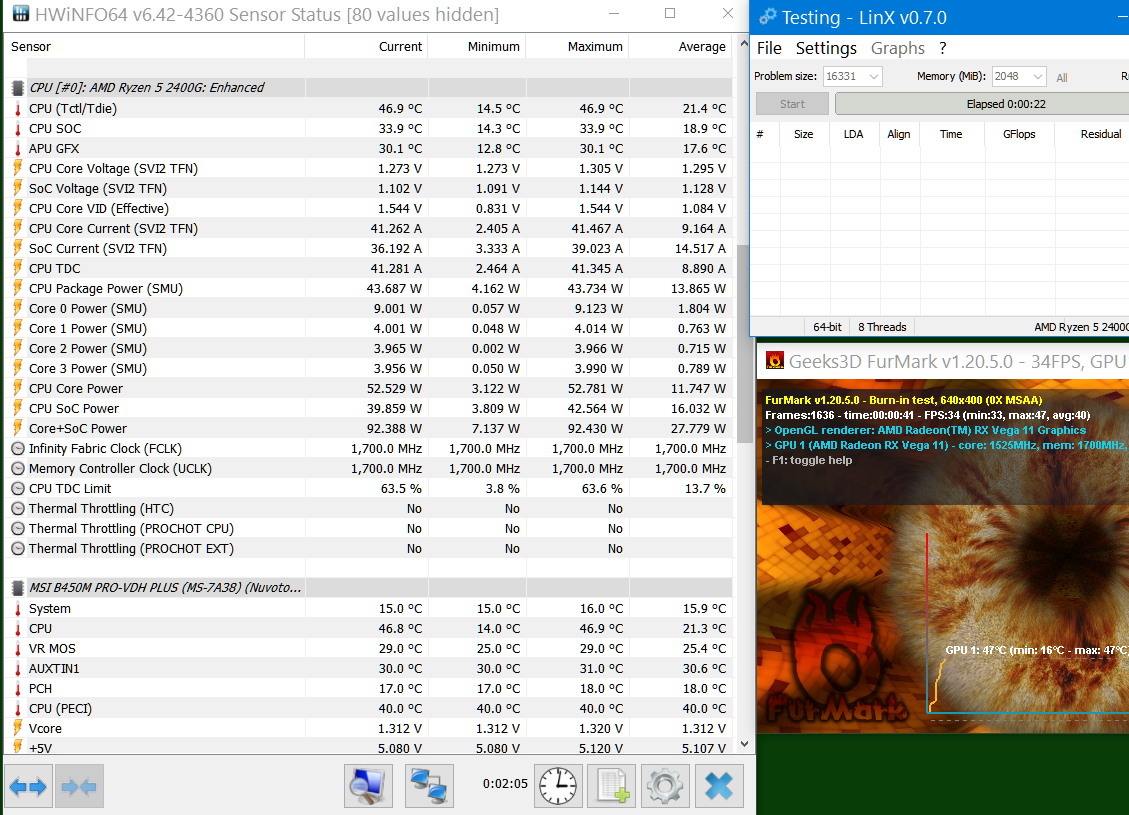
Task: Open the LinX Graphs menu
Action: [897, 48]
